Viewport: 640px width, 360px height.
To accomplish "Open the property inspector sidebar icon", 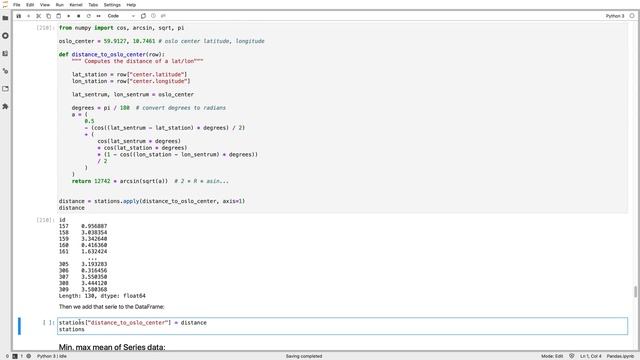I will click(5, 71).
